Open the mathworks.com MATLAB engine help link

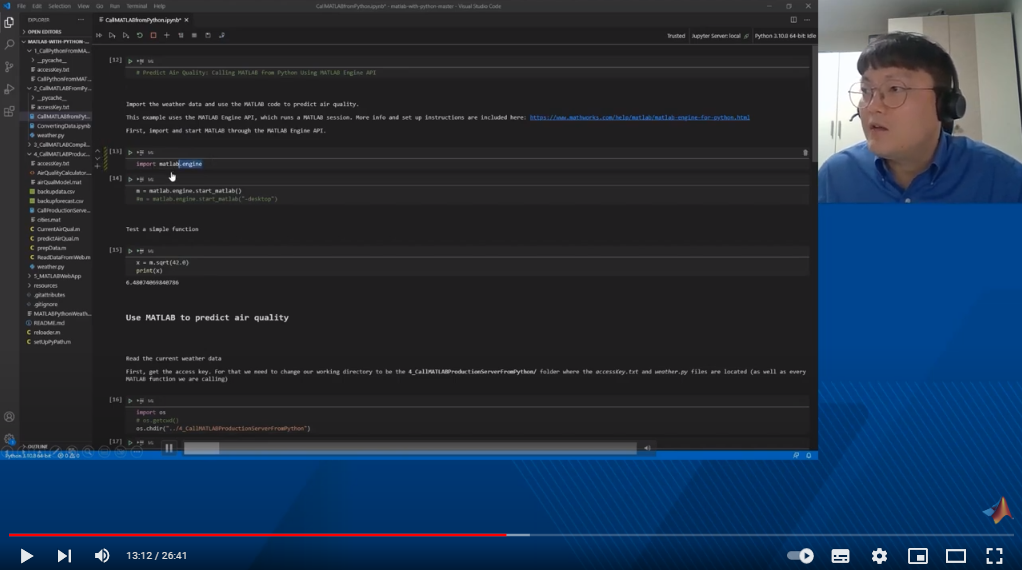[639, 117]
